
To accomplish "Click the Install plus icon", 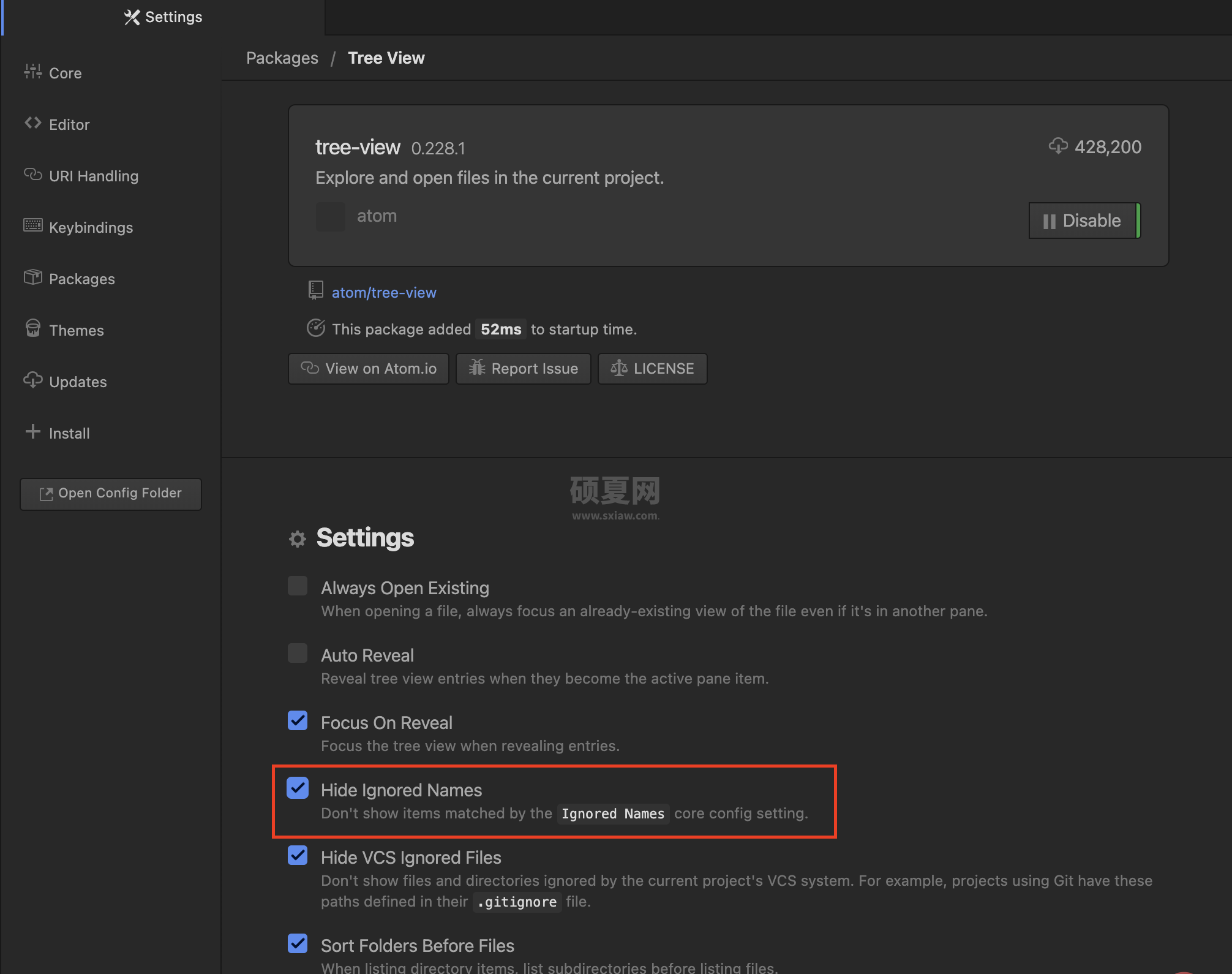I will pyautogui.click(x=33, y=431).
